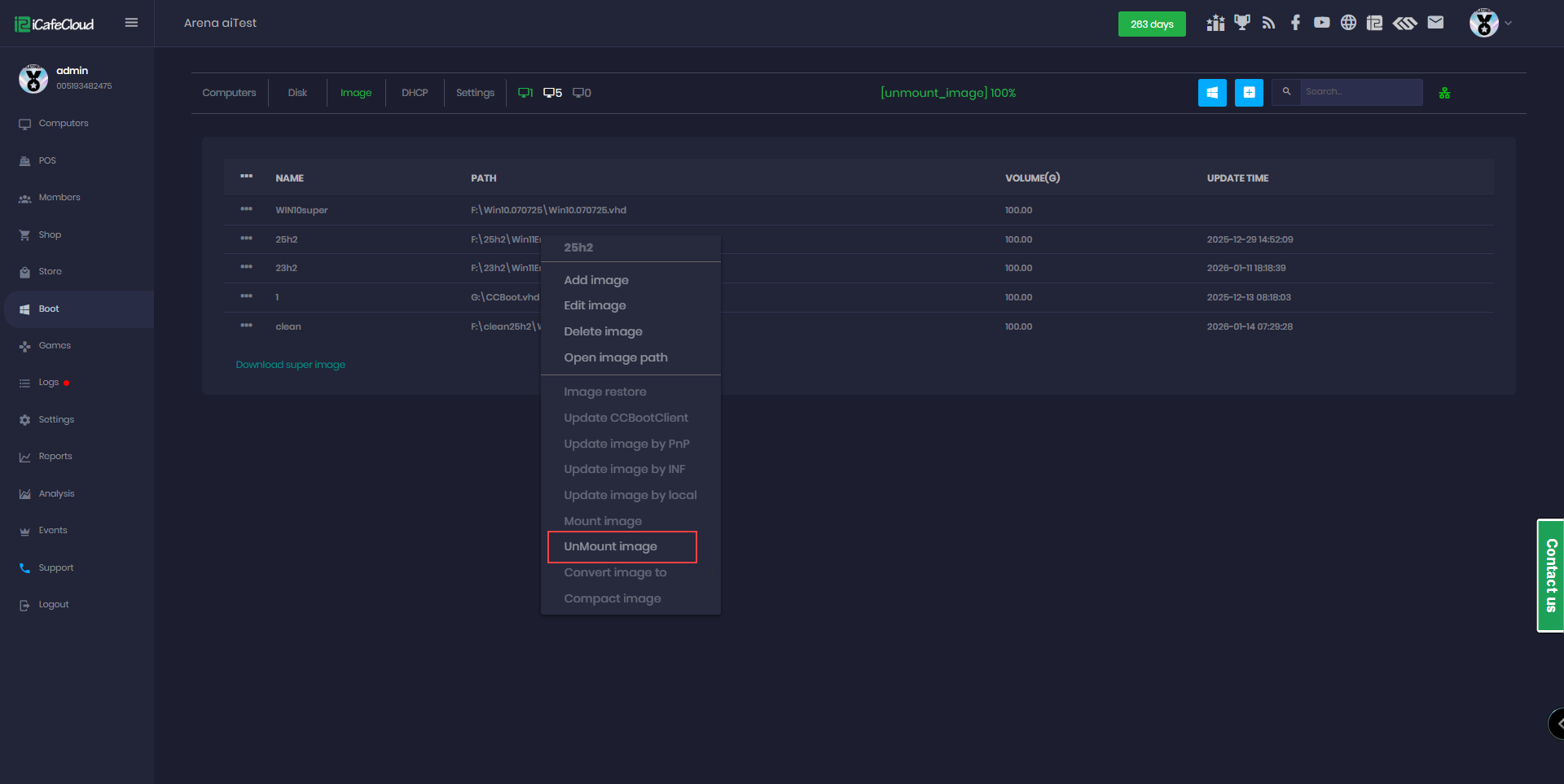1564x784 pixels.
Task: Click the green 263 days button
Action: 1151,24
